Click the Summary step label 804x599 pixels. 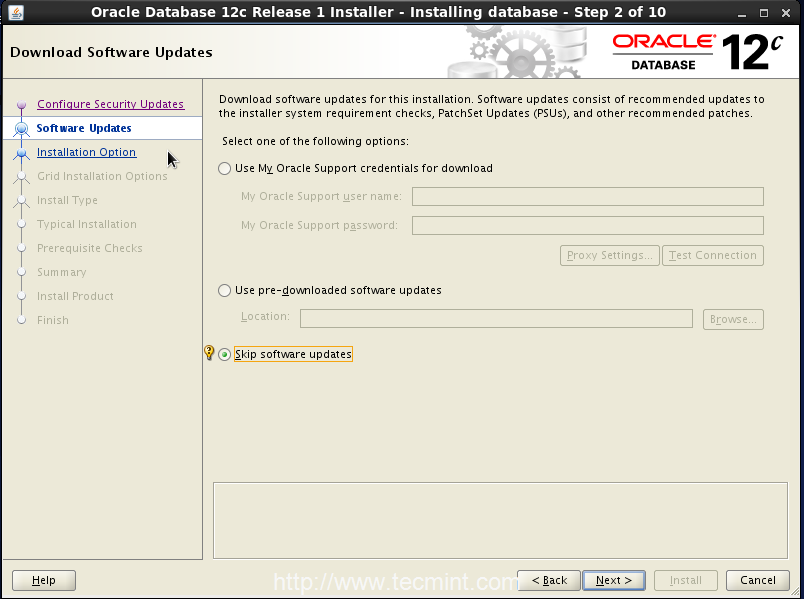coord(62,272)
